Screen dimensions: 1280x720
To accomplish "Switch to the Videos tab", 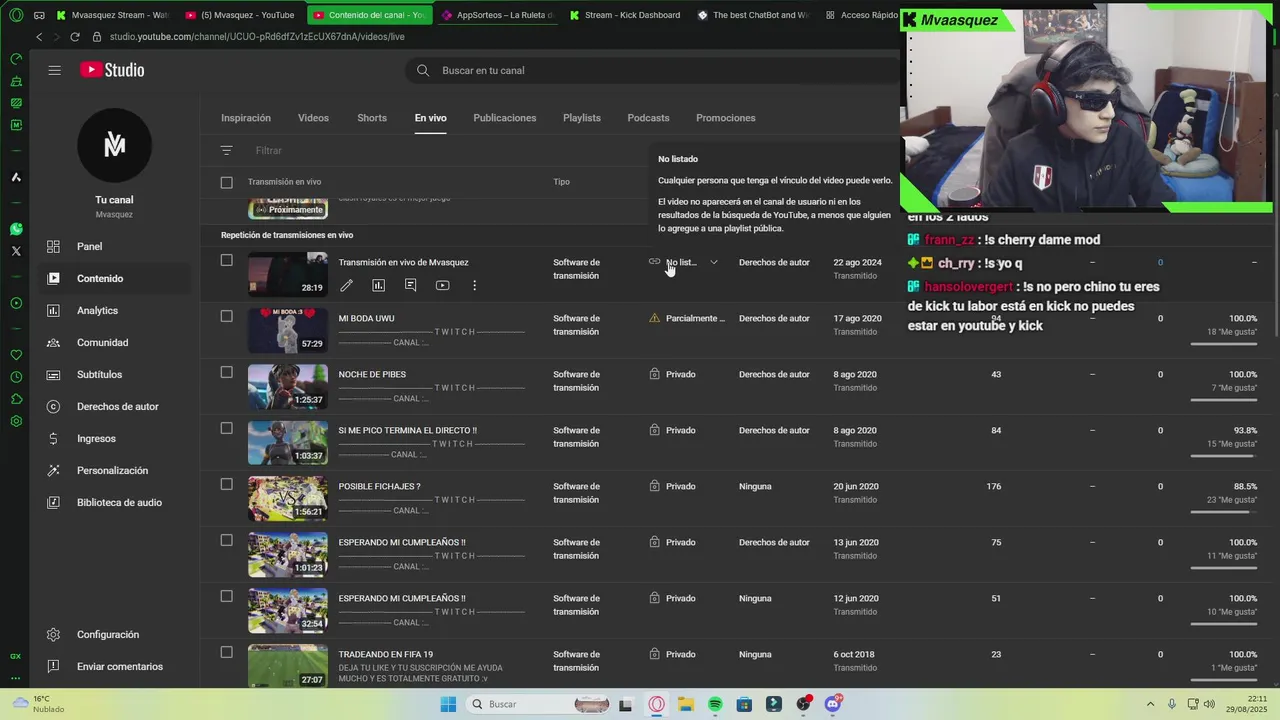I will [x=313, y=118].
